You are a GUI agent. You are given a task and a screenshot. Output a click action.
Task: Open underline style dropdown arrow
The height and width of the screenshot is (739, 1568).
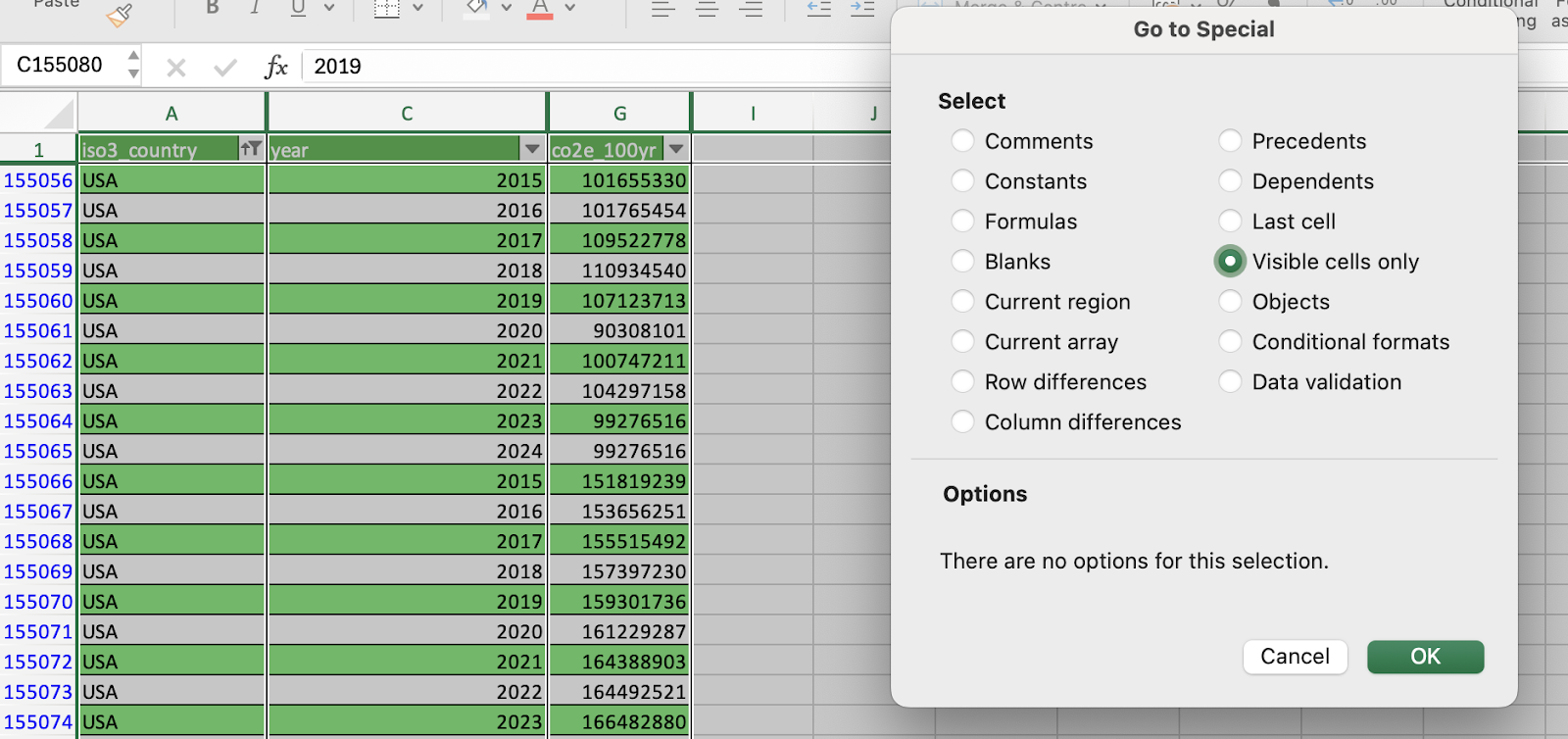[329, 8]
